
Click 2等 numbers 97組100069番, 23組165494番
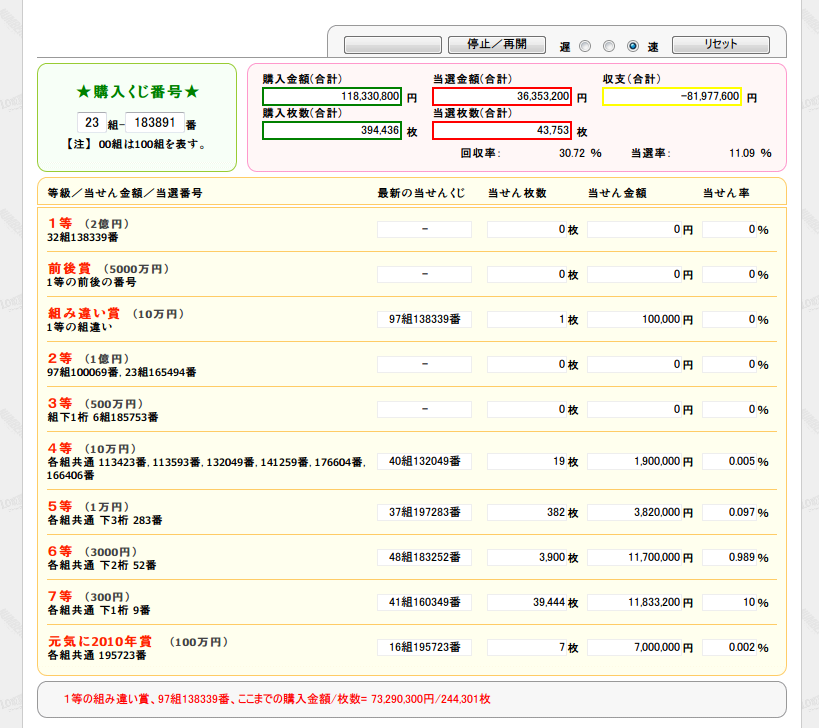[122, 372]
